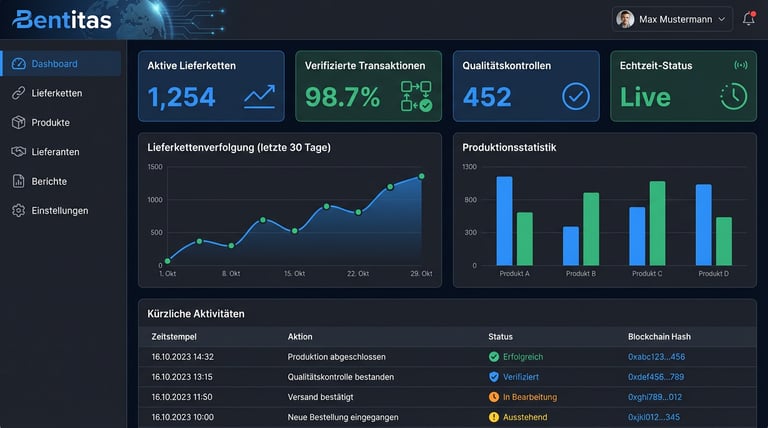The image size is (768, 428).
Task: Click the trend arrow icon in Aktive Lieferketten
Action: tap(260, 96)
